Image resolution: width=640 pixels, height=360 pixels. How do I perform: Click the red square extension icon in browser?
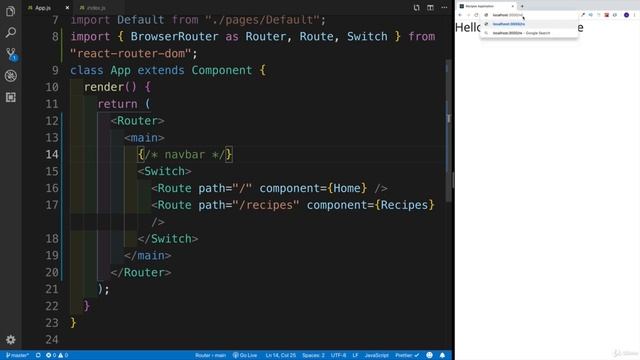(607, 15)
